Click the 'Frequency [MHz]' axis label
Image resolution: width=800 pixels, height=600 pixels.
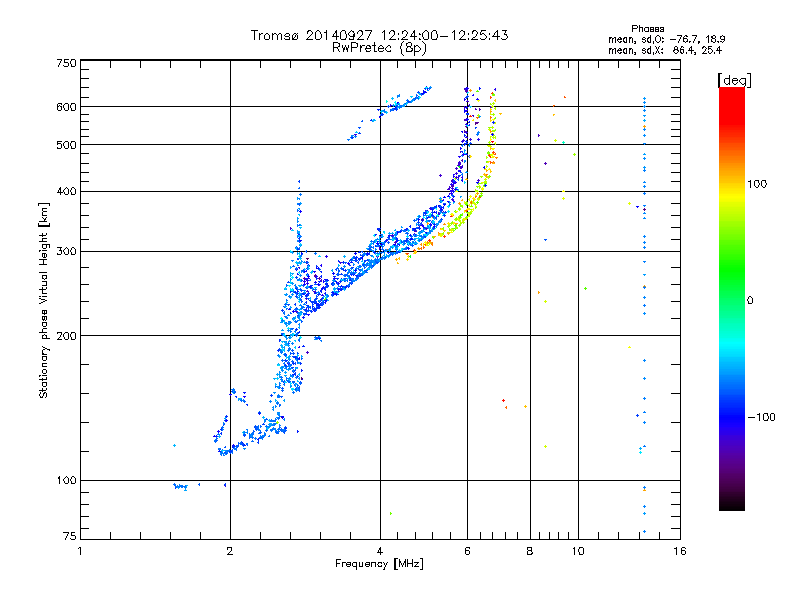(x=379, y=564)
